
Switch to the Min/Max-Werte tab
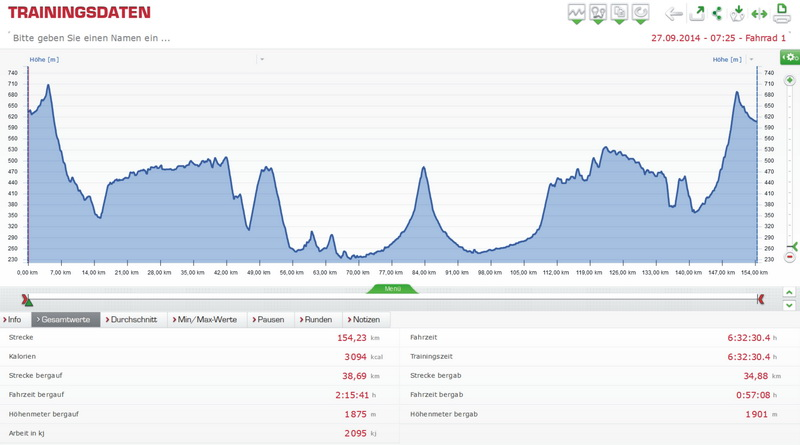pyautogui.click(x=206, y=320)
